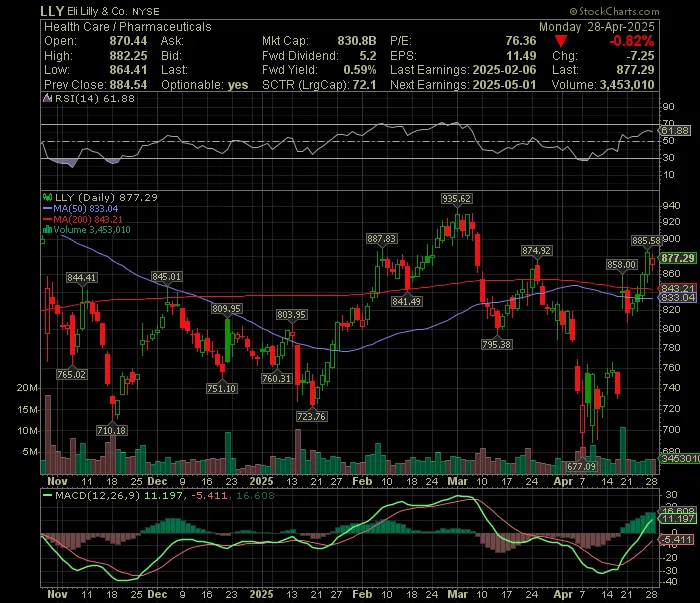
Task: Click the 935.62 peak price label
Action: click(x=456, y=199)
